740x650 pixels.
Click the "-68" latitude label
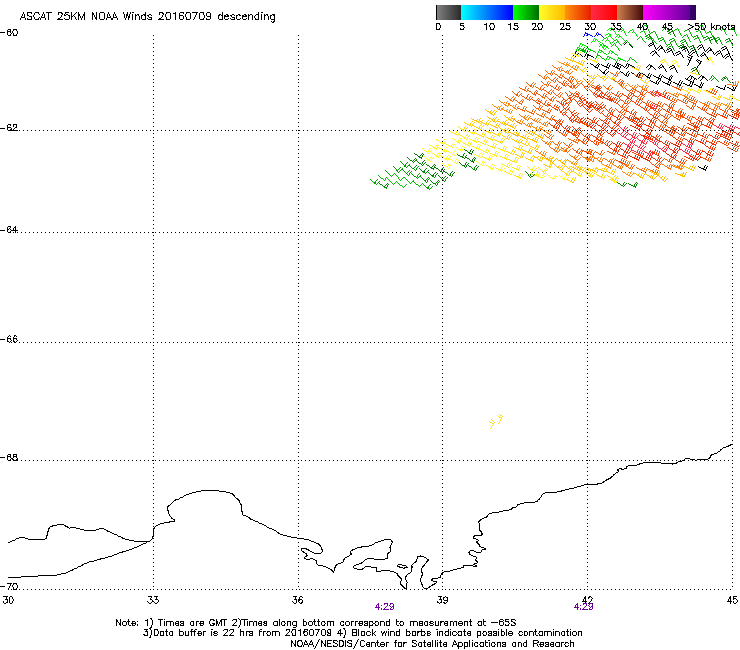9,458
